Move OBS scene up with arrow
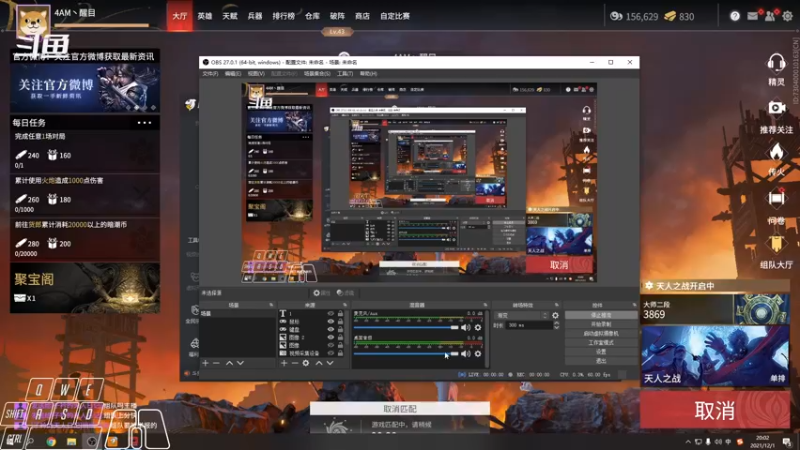 [230, 363]
